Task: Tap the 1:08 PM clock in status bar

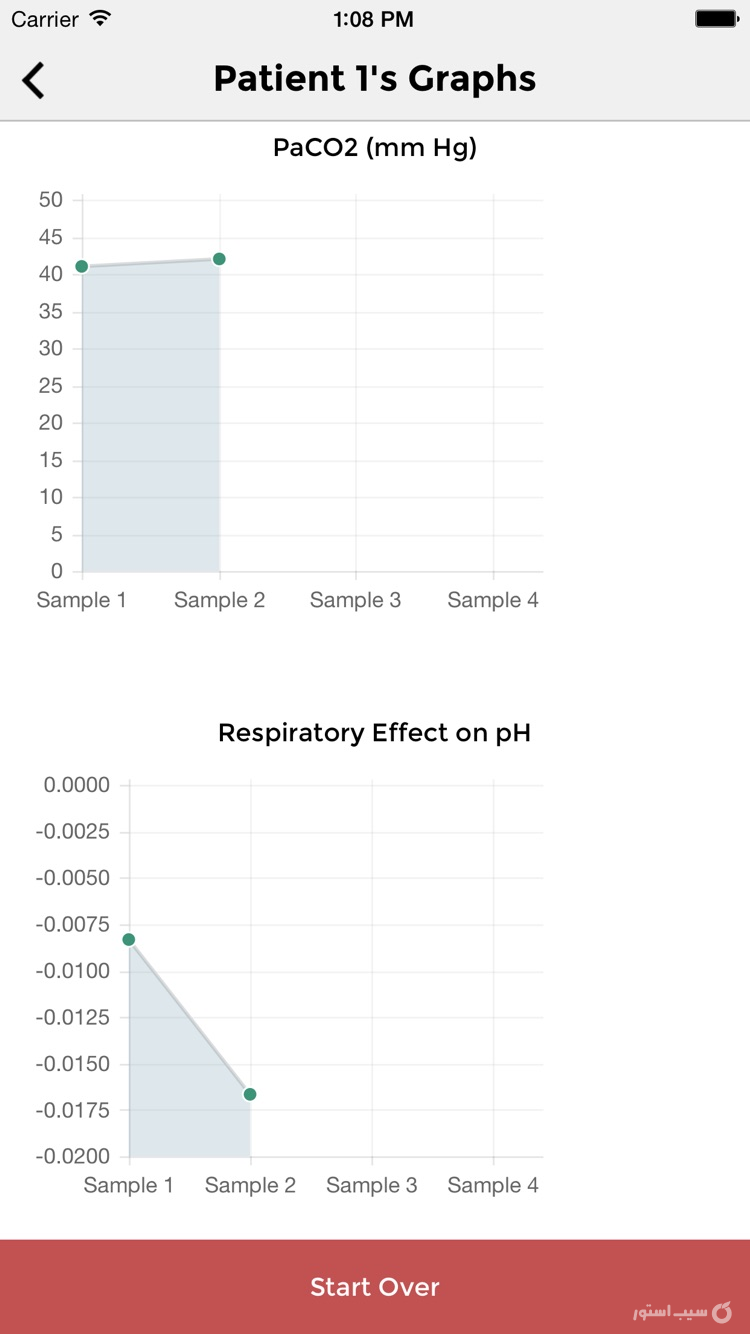Action: tap(374, 18)
